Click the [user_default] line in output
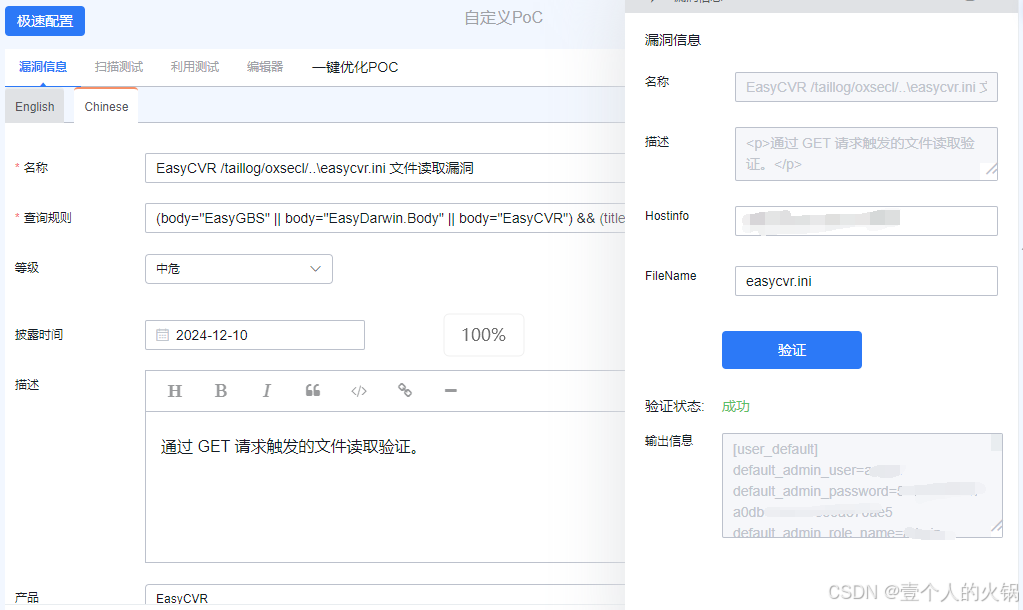The width and height of the screenshot is (1023, 610). tap(775, 449)
